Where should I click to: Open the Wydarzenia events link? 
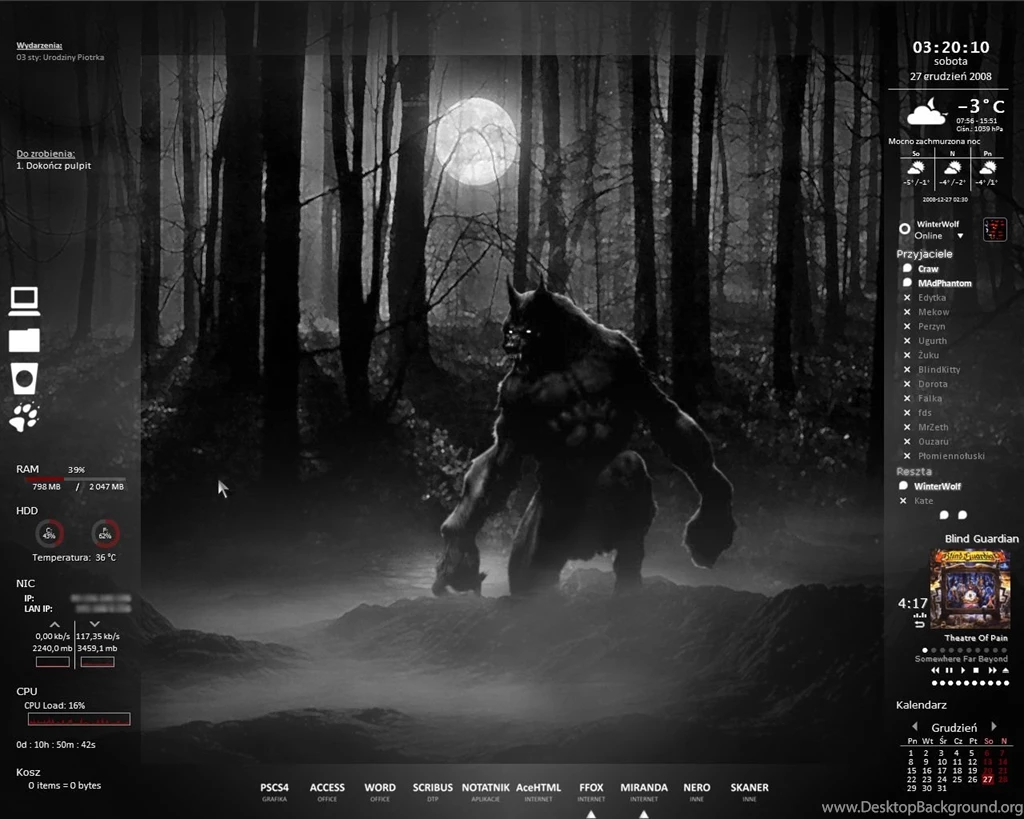37,45
